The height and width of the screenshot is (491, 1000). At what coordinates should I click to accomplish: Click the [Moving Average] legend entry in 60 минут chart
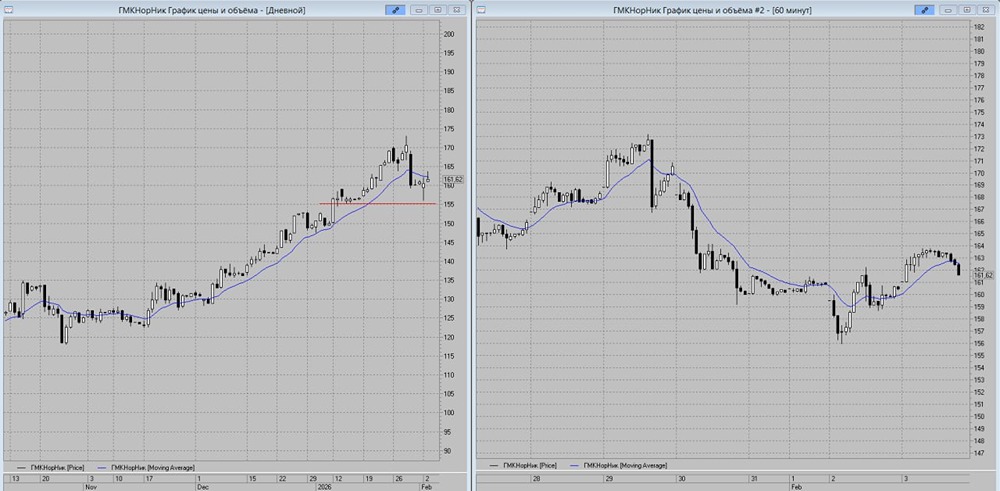(x=617, y=465)
